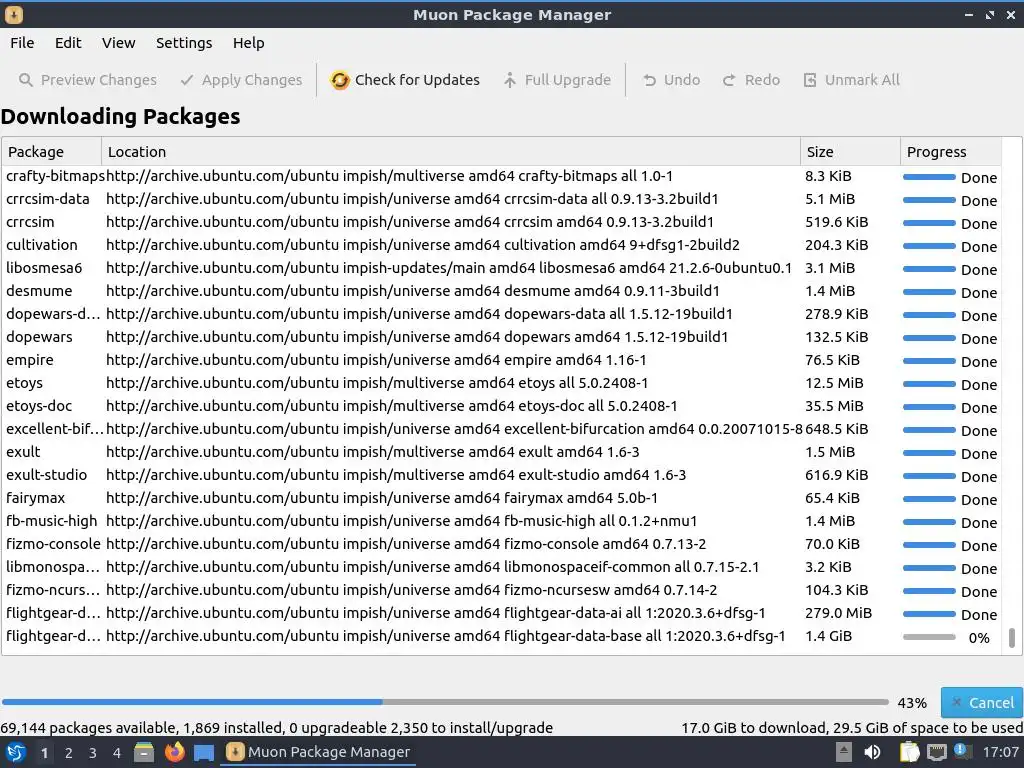Open the File menu

pyautogui.click(x=22, y=43)
